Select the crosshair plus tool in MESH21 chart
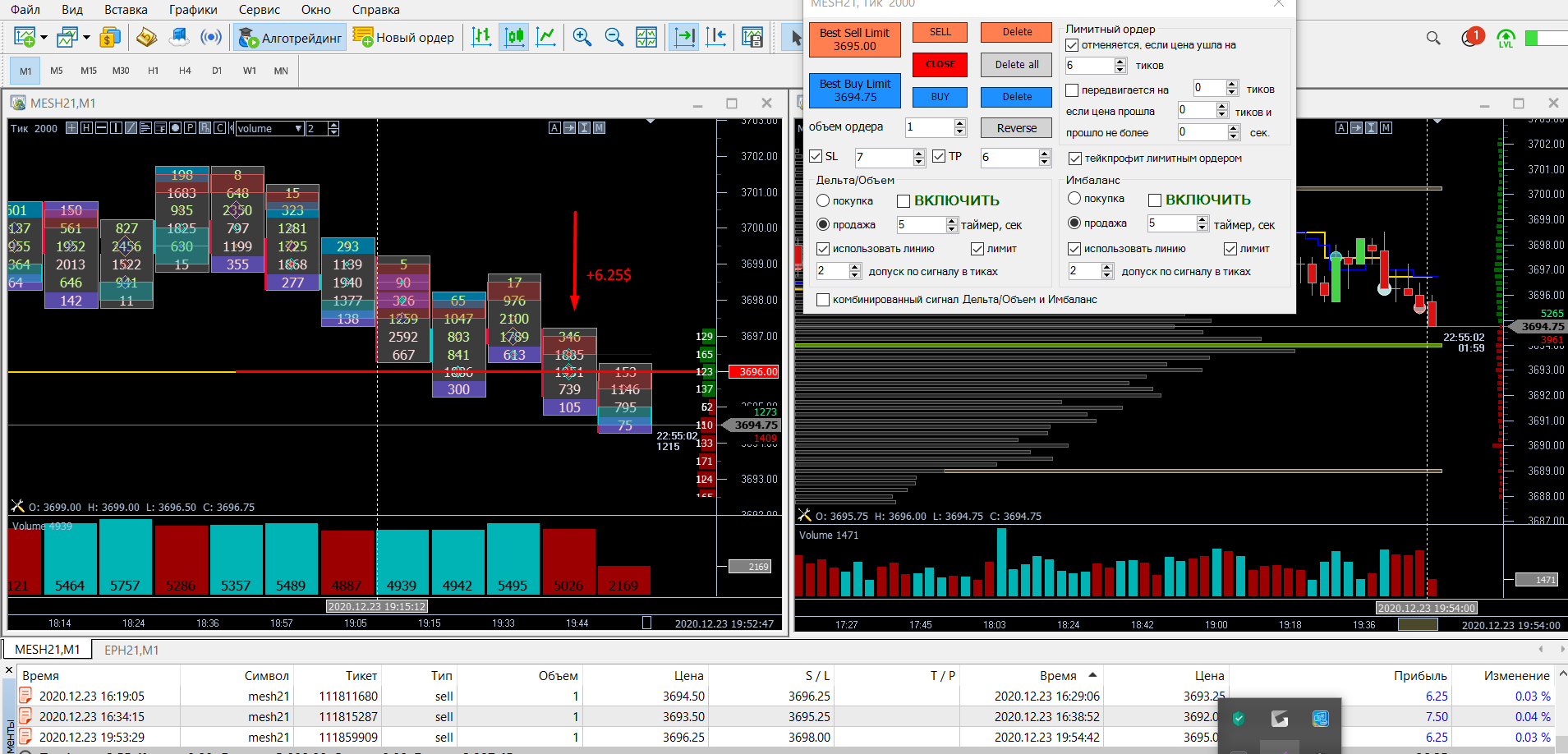 click(72, 128)
